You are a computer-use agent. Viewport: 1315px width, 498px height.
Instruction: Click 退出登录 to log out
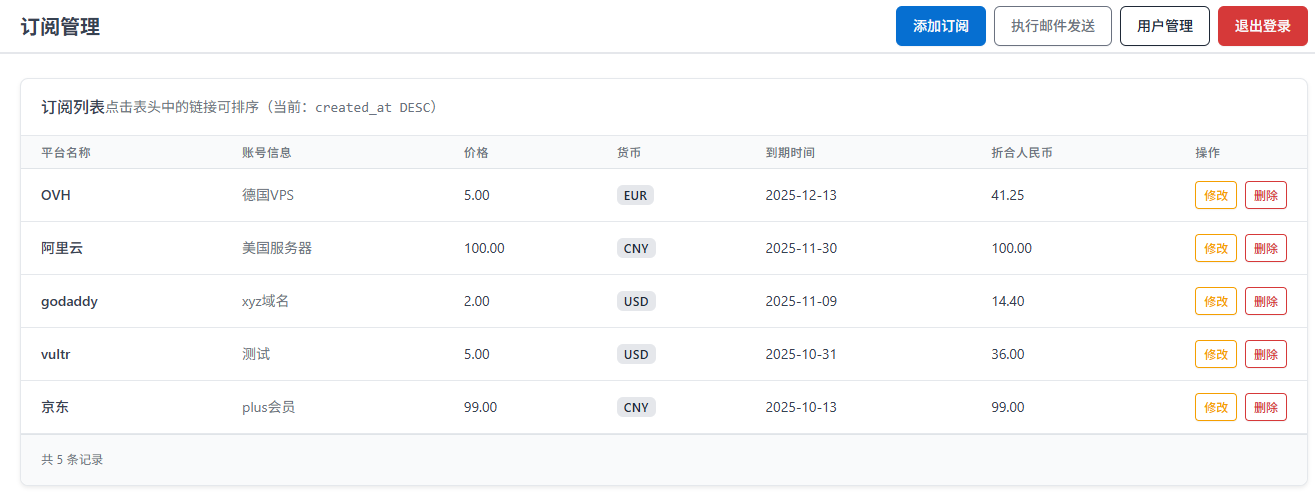[x=1262, y=26]
